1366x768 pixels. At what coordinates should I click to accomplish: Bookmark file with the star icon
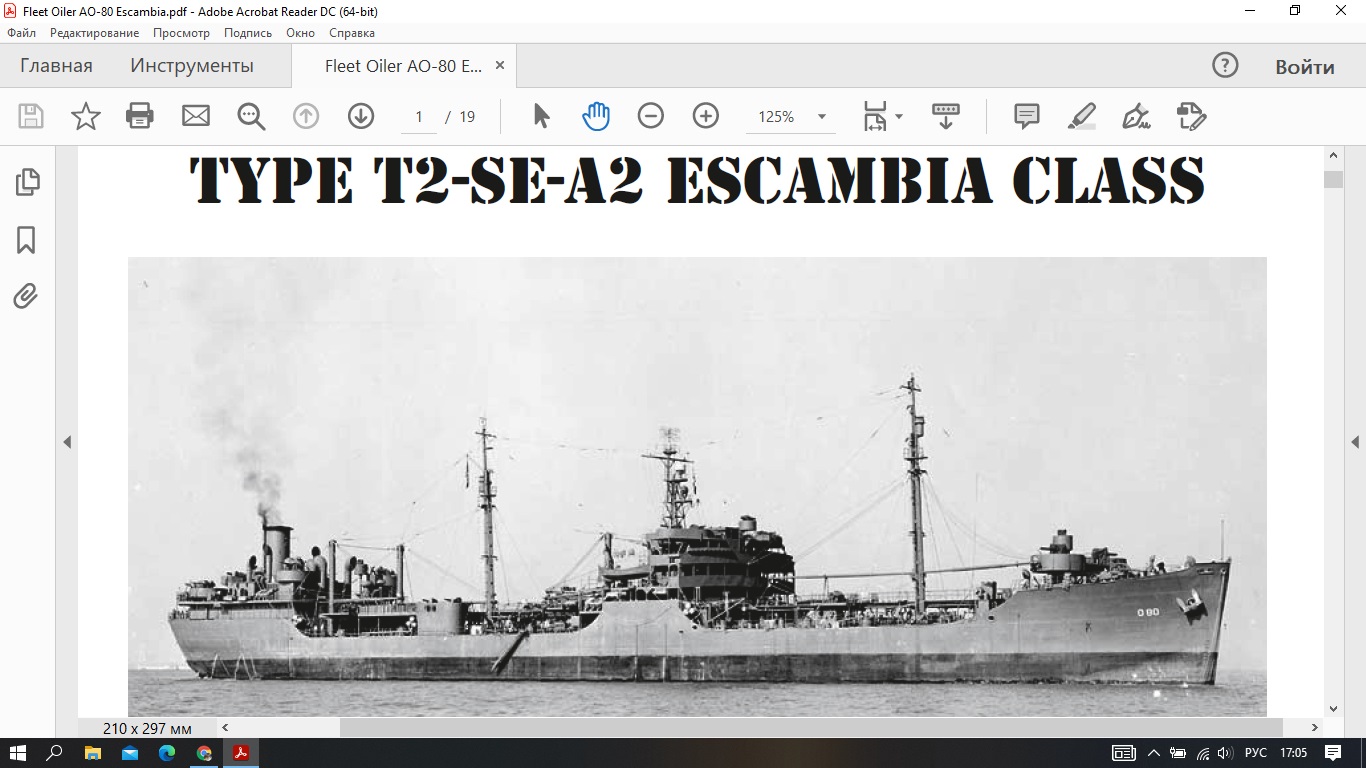click(x=86, y=116)
